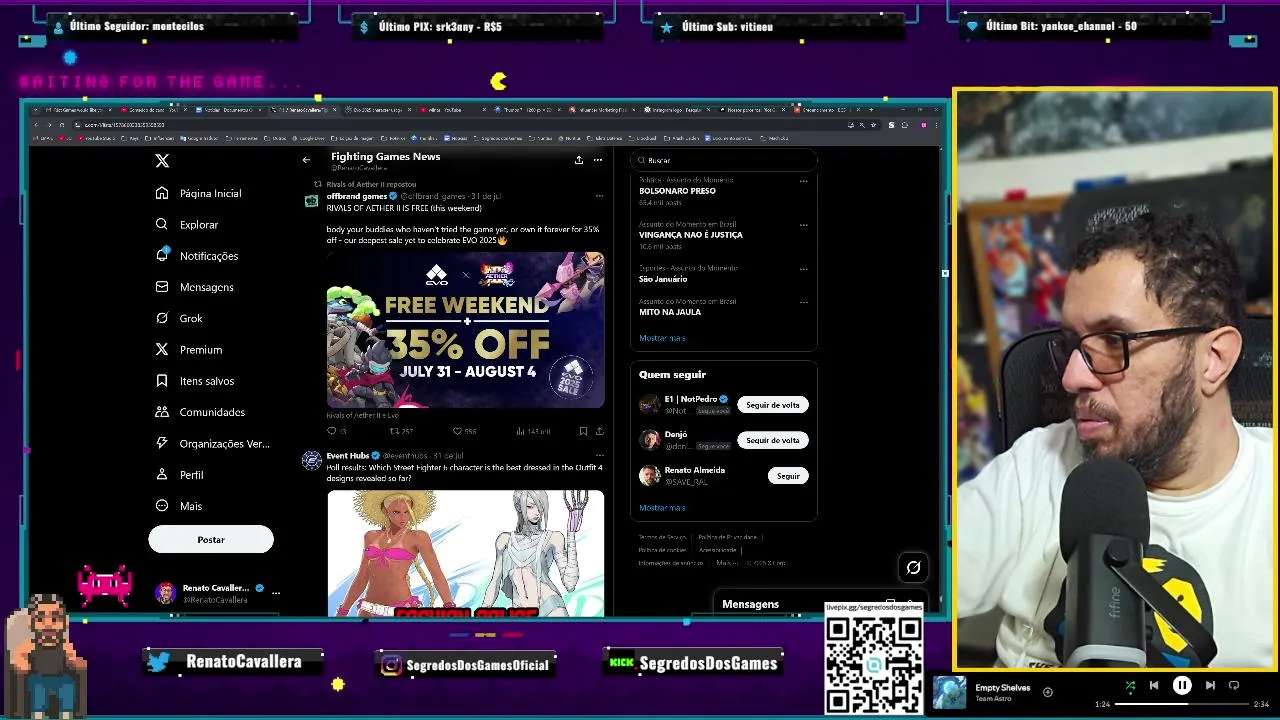Open options for MITO NA JAULA trend
1280x720 pixels.
click(x=803, y=302)
